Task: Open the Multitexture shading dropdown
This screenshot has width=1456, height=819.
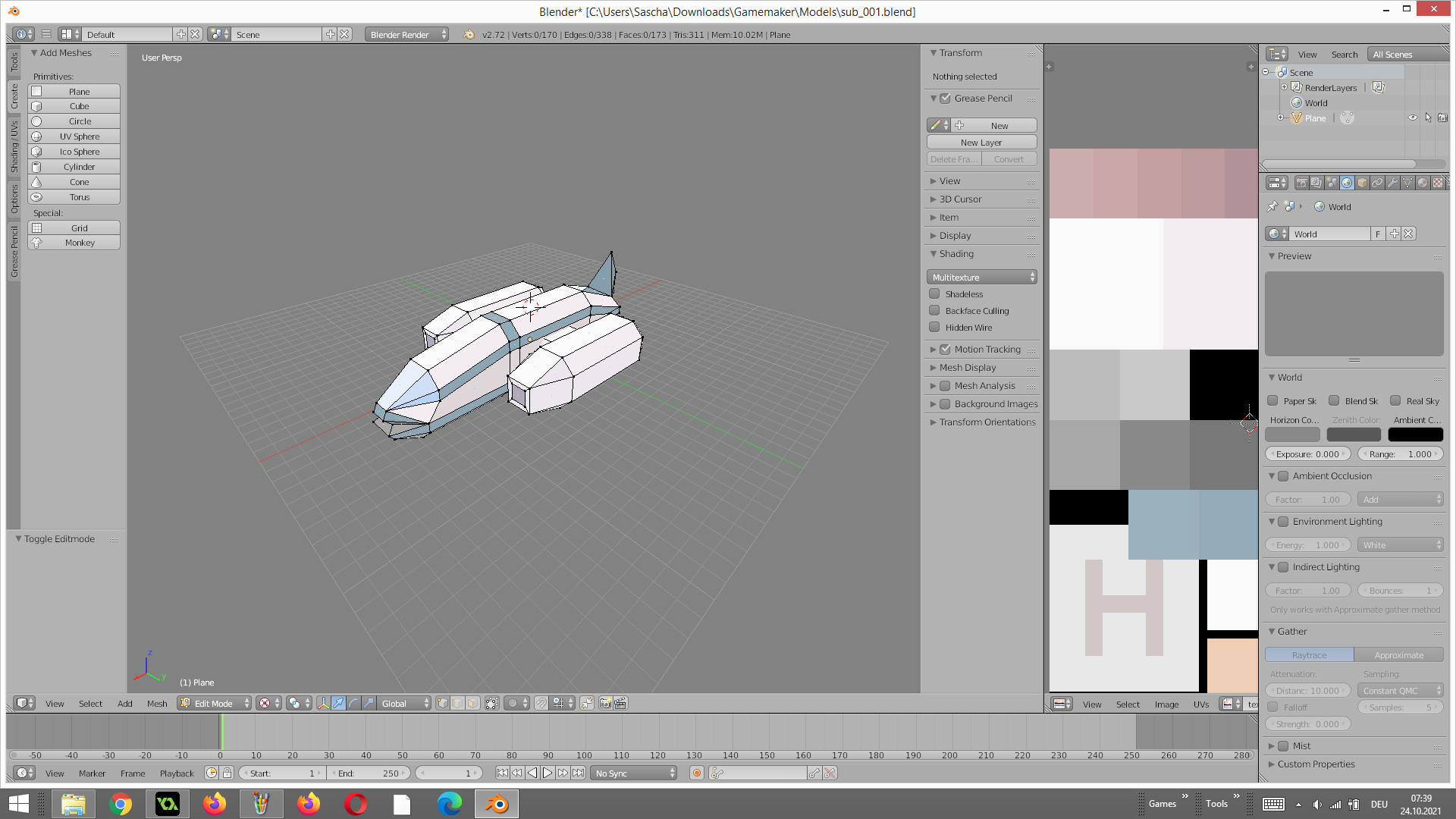Action: (982, 278)
